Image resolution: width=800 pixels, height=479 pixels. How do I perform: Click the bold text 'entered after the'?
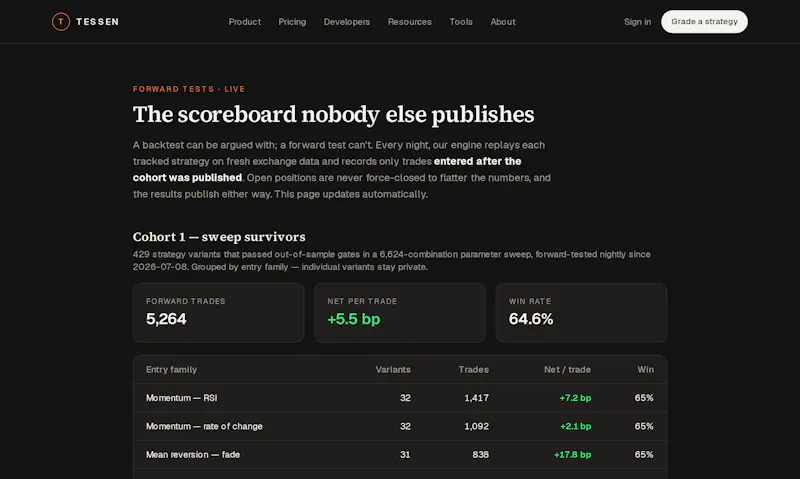tap(477, 161)
